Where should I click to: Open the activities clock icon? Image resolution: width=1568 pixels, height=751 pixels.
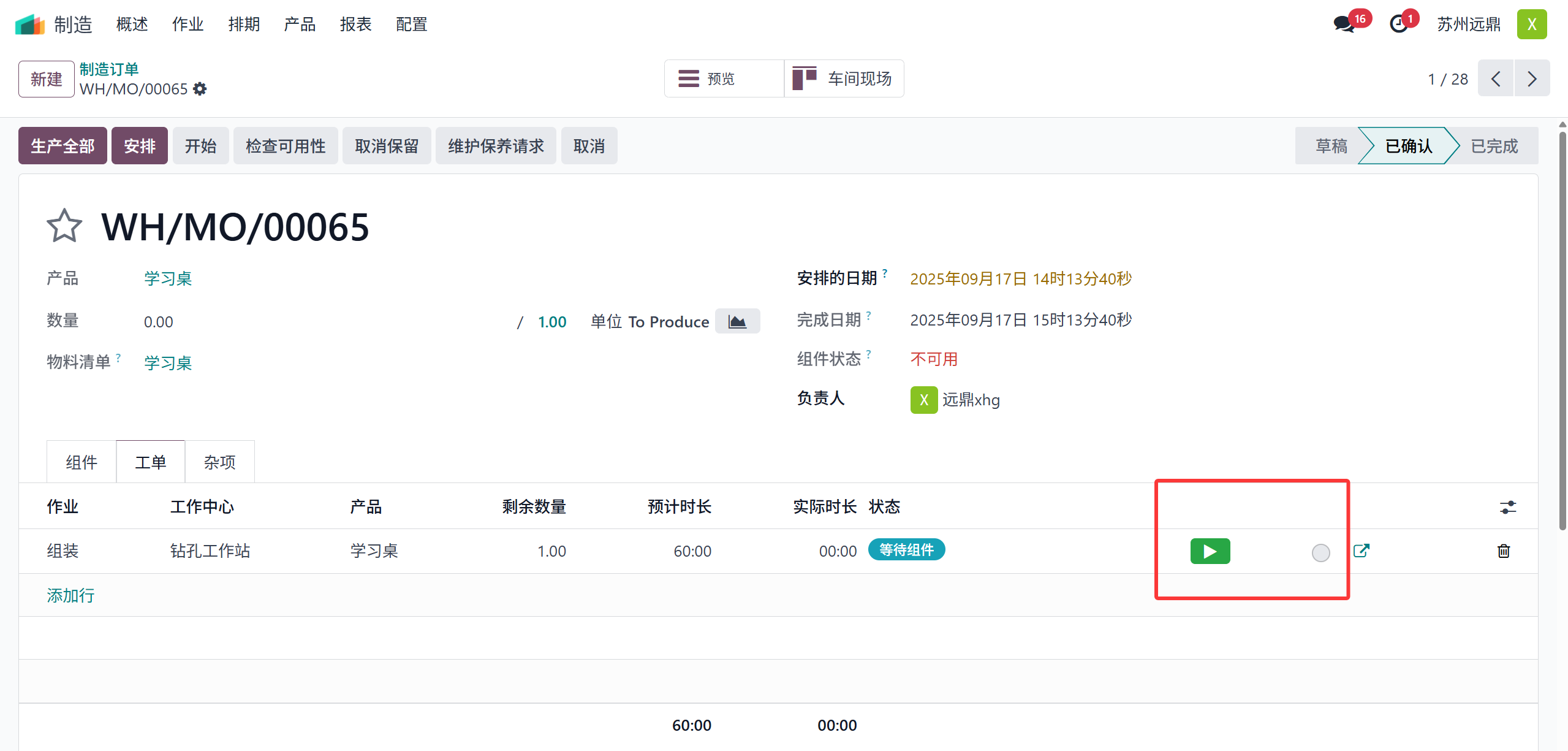(x=1399, y=25)
